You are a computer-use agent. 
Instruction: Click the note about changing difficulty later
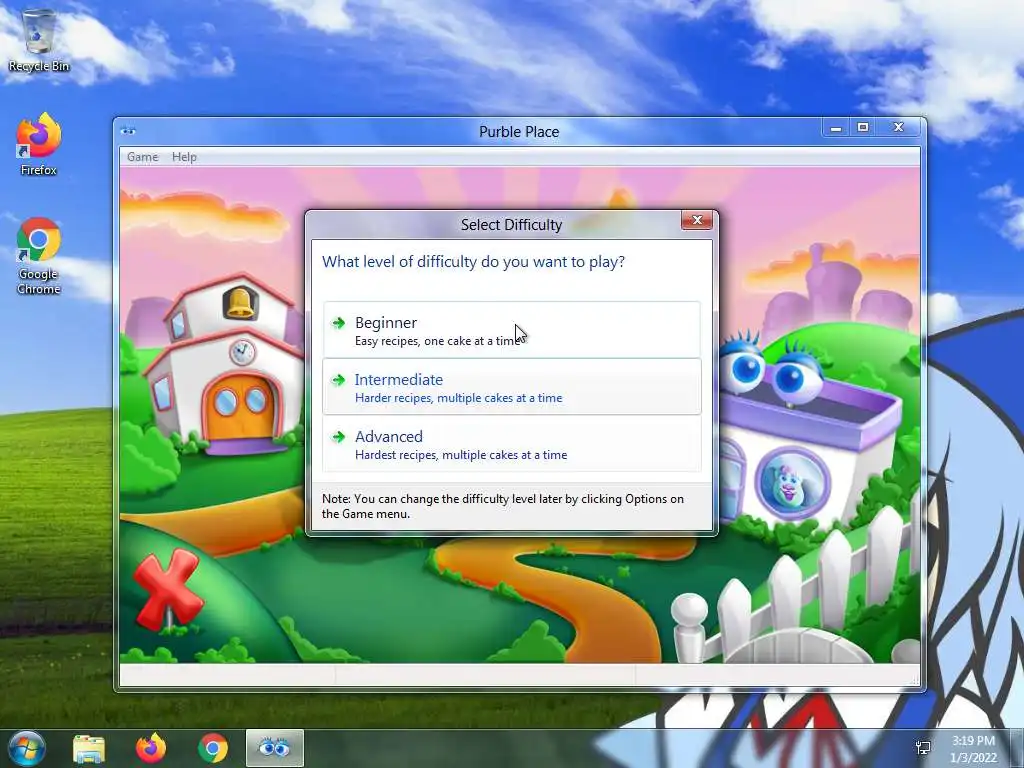pos(503,506)
